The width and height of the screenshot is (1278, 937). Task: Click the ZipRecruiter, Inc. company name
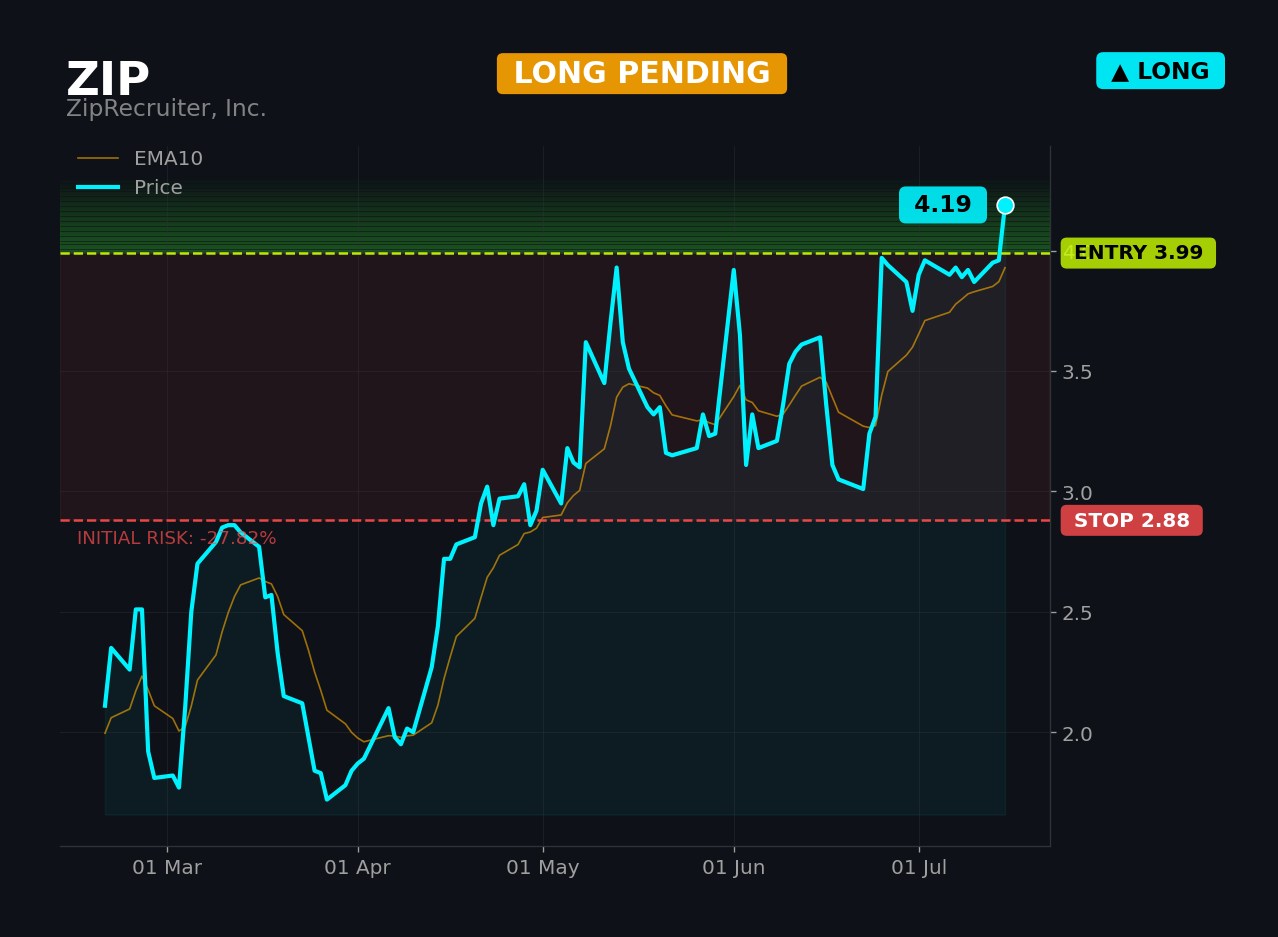pyautogui.click(x=166, y=109)
